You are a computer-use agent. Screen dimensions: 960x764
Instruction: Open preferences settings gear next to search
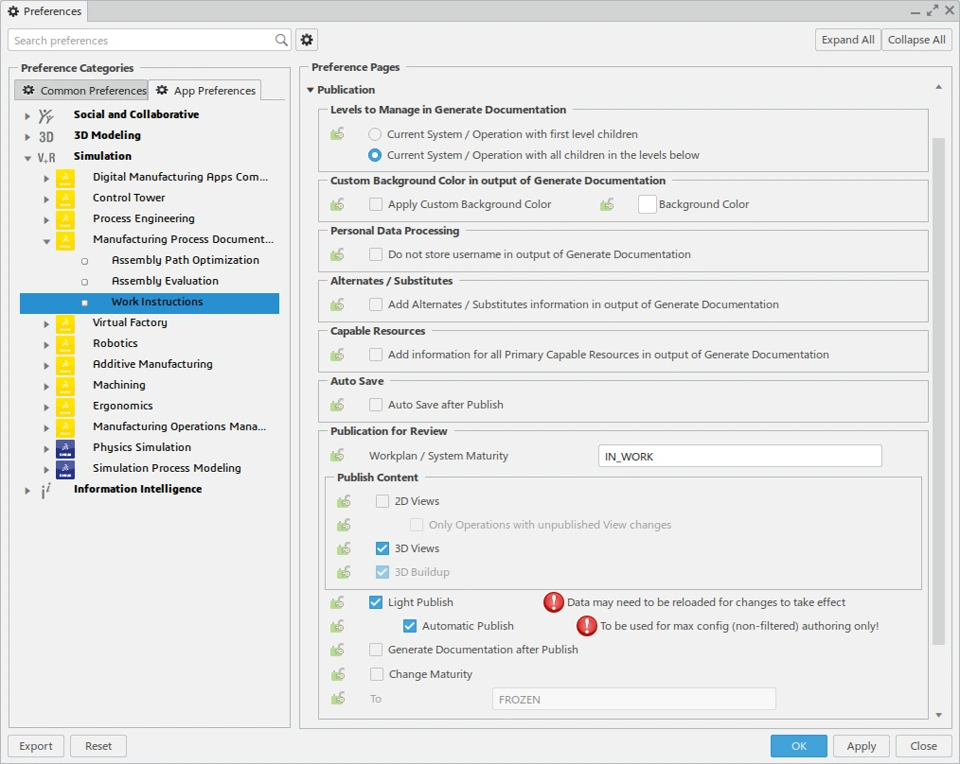[x=307, y=40]
